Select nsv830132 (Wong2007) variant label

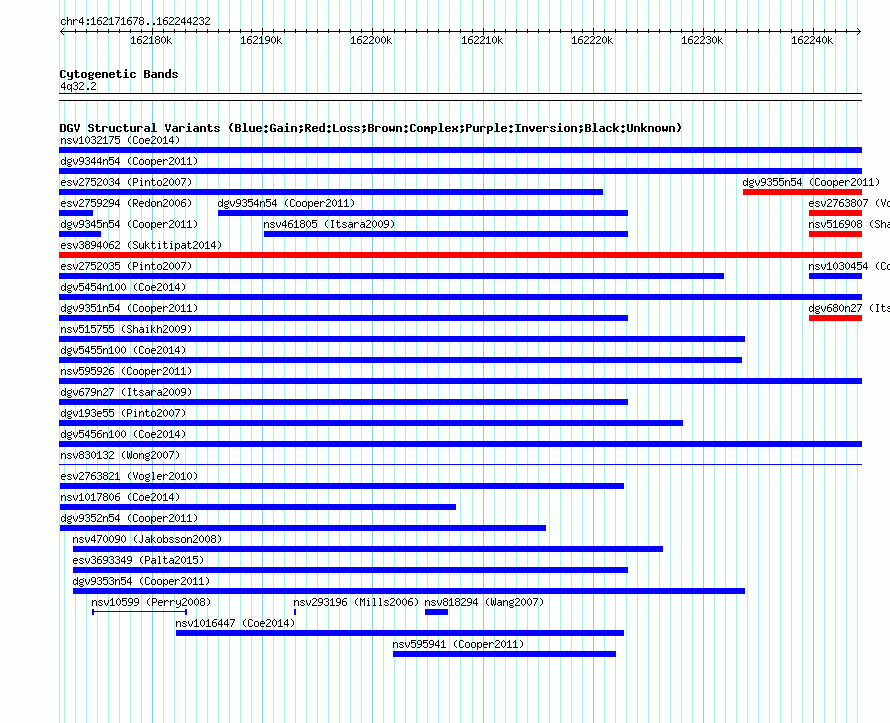120,455
